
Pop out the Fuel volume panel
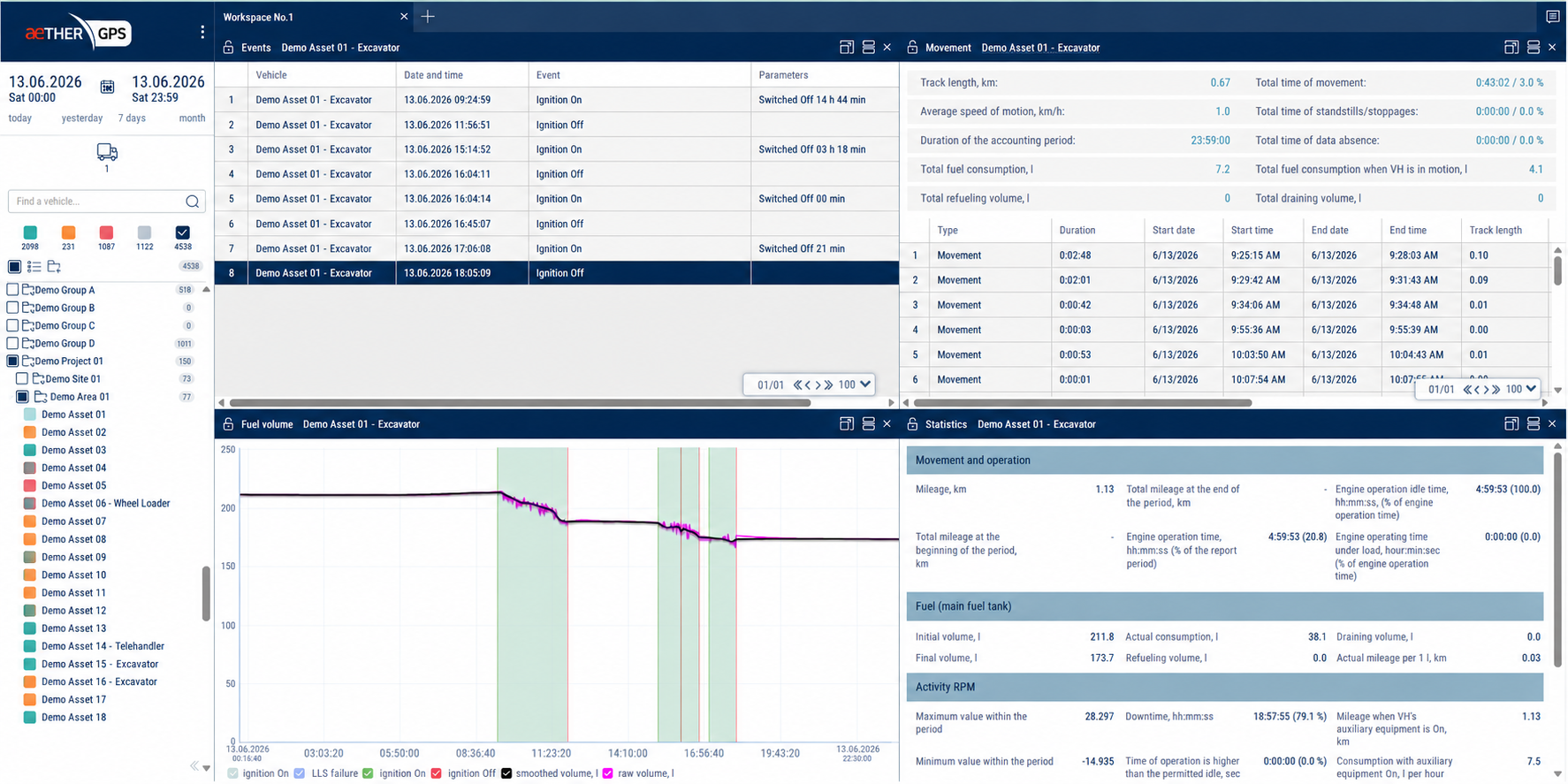[x=847, y=424]
